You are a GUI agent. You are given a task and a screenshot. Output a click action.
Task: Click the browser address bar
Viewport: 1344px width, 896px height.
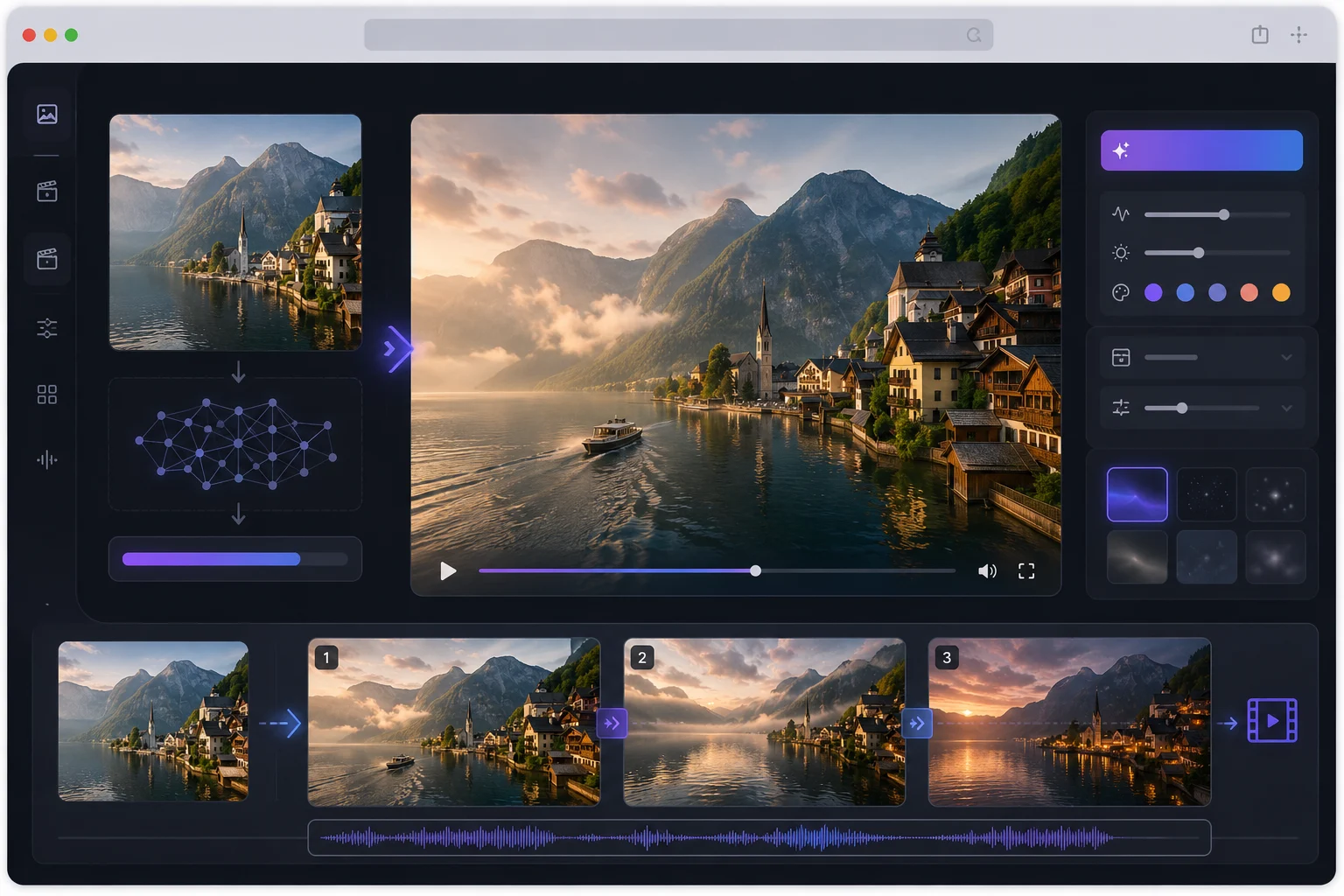tap(678, 35)
